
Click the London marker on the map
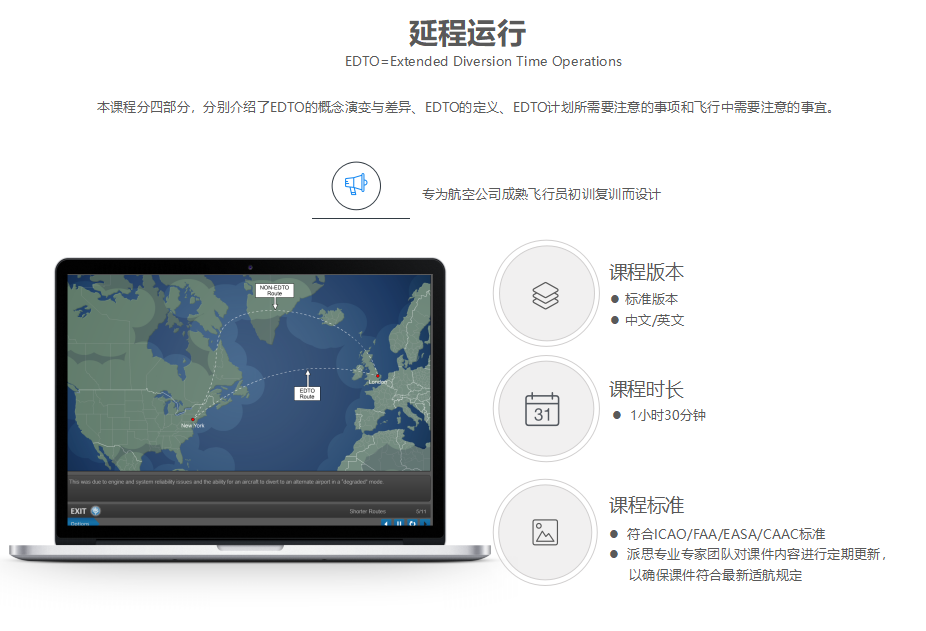tap(378, 378)
